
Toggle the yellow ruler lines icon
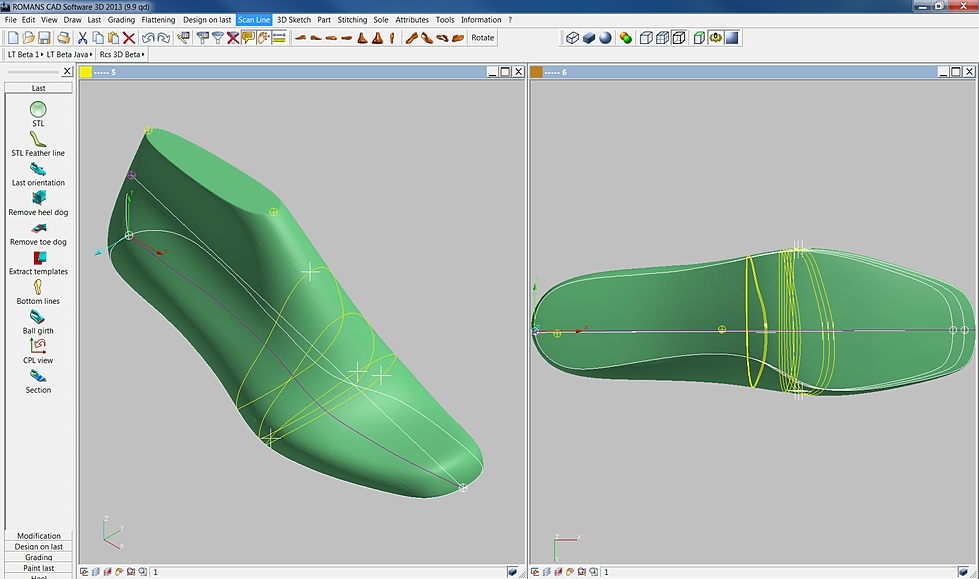278,38
